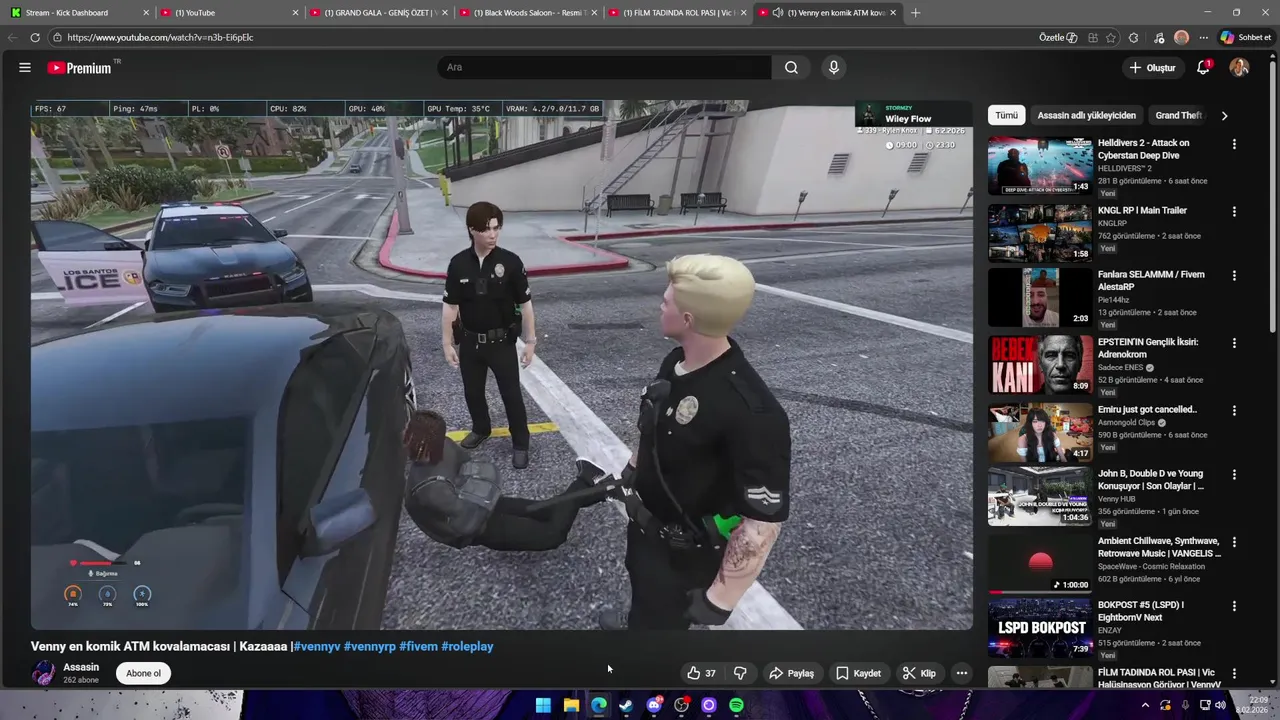This screenshot has width=1280, height=720.
Task: Open taskbar volume control
Action: coord(1220,705)
